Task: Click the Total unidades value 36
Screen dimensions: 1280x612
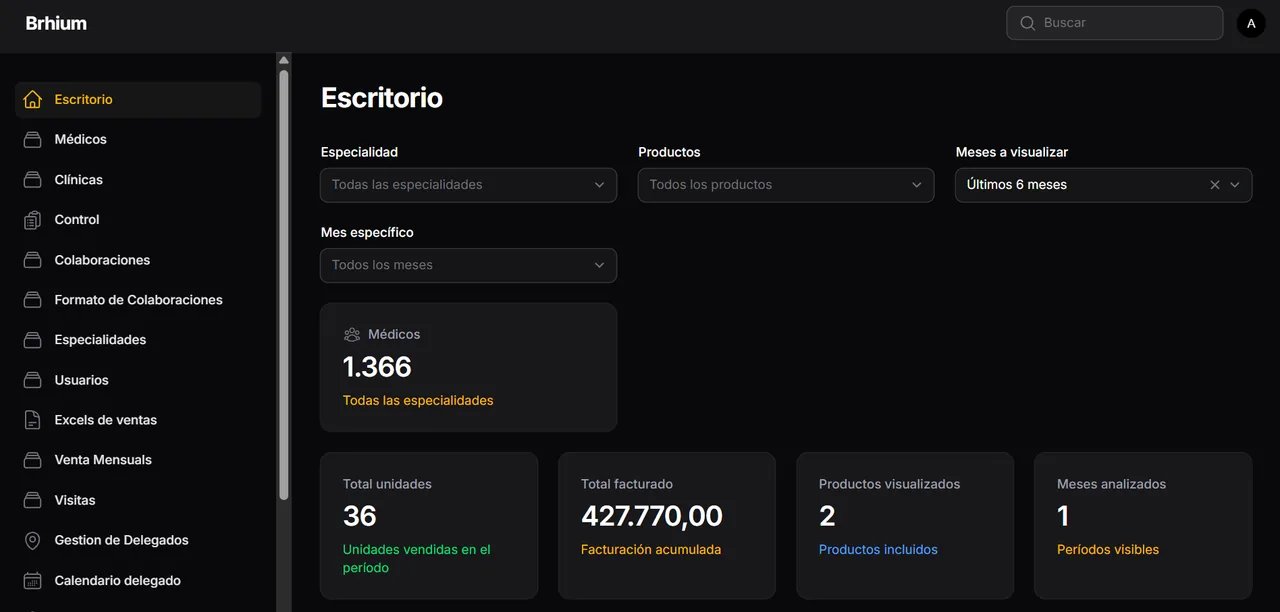Action: [360, 516]
